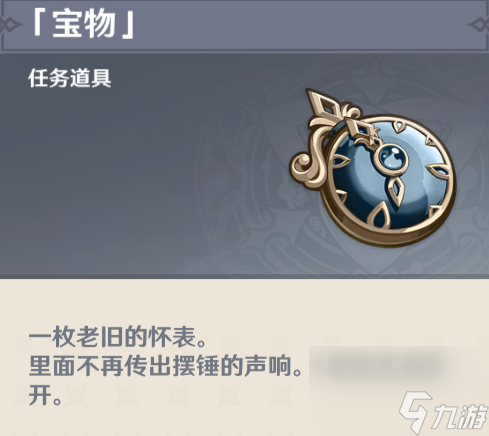Click the golden curl on the watch's left side
Screen dimensions: 489x436
306,166
